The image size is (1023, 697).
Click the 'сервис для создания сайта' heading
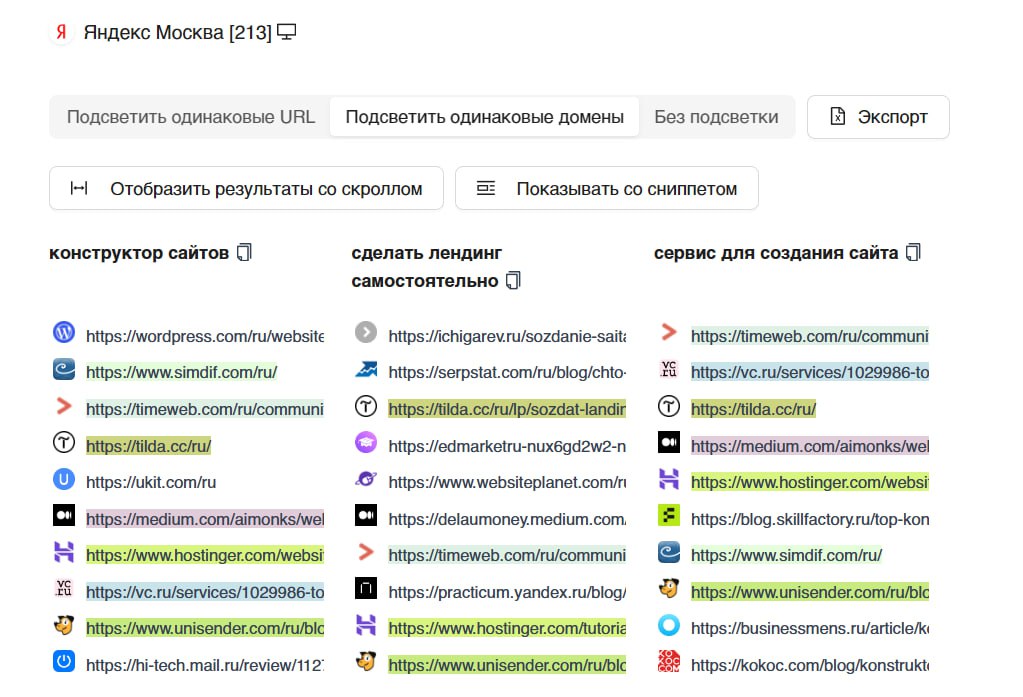point(776,253)
